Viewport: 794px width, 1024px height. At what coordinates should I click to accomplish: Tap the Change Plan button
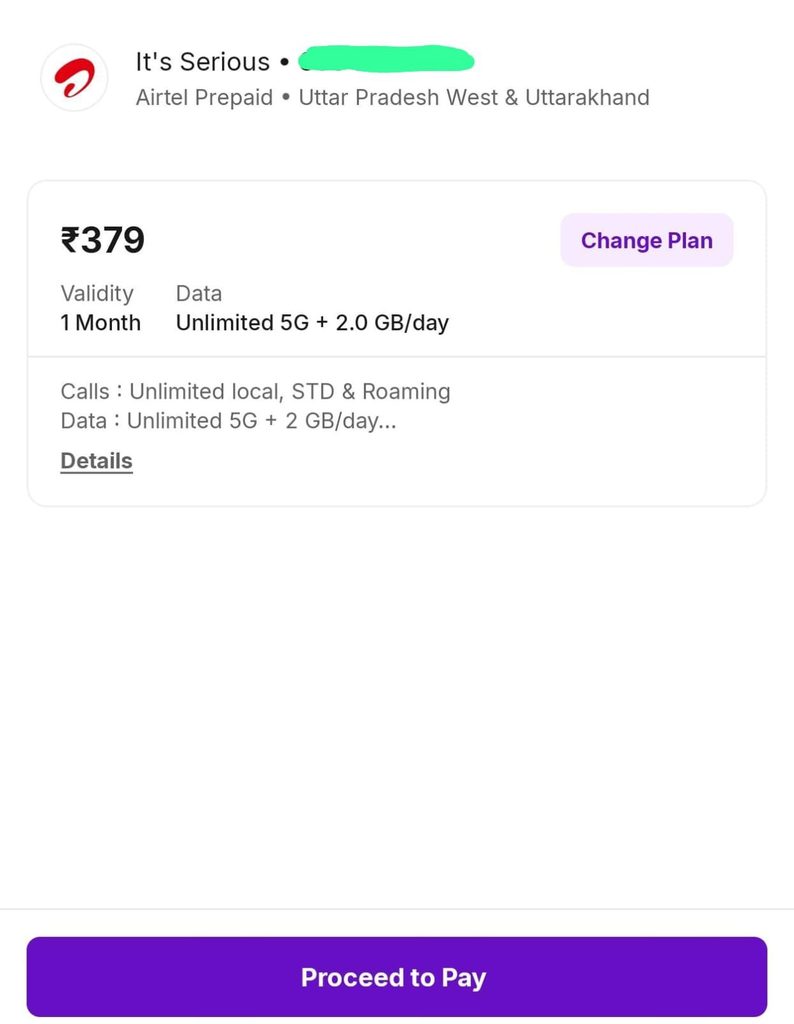pyautogui.click(x=646, y=240)
